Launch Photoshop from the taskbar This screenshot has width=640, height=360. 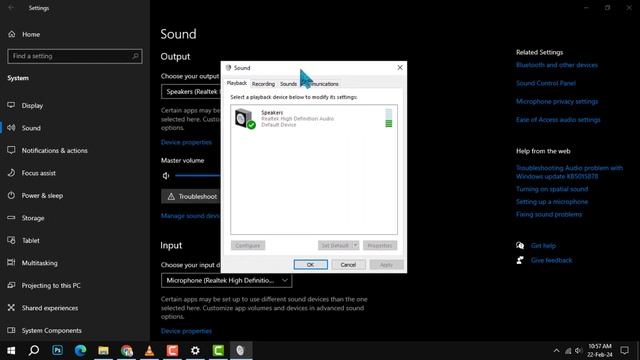pyautogui.click(x=57, y=350)
